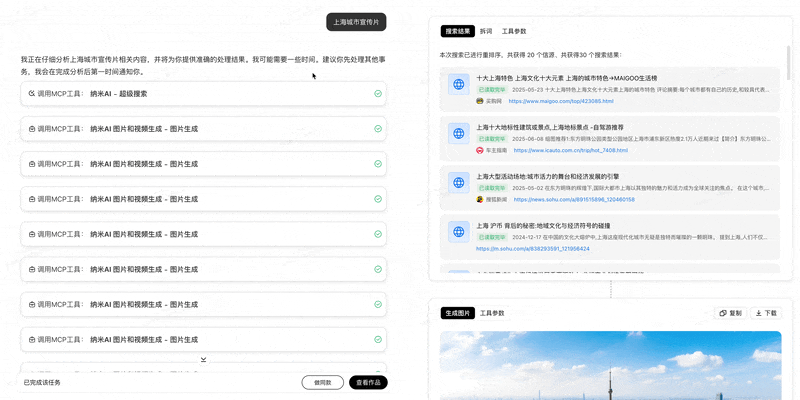800x400 pixels.
Task: Select the 搜索结果 tab
Action: (x=458, y=31)
